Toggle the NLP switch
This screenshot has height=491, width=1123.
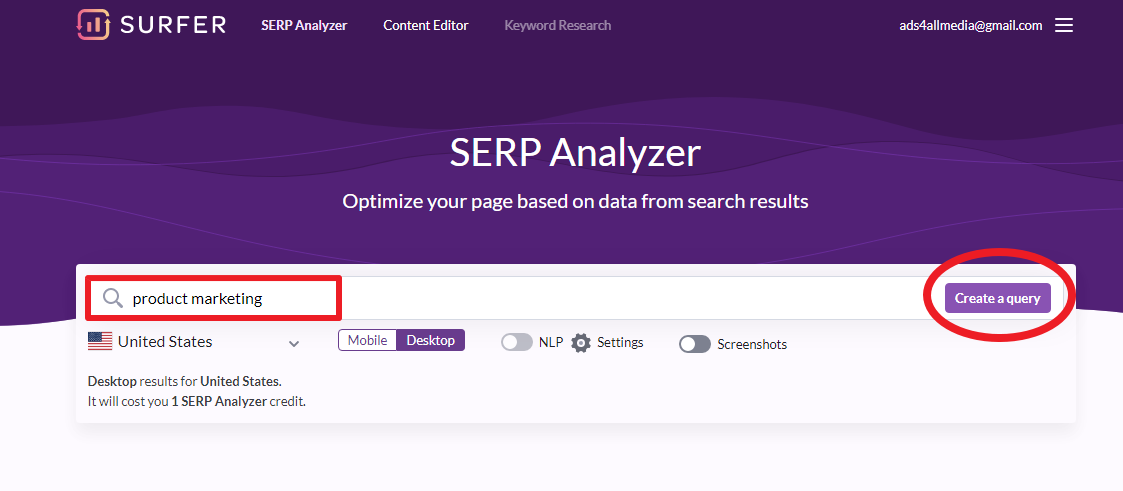point(517,342)
